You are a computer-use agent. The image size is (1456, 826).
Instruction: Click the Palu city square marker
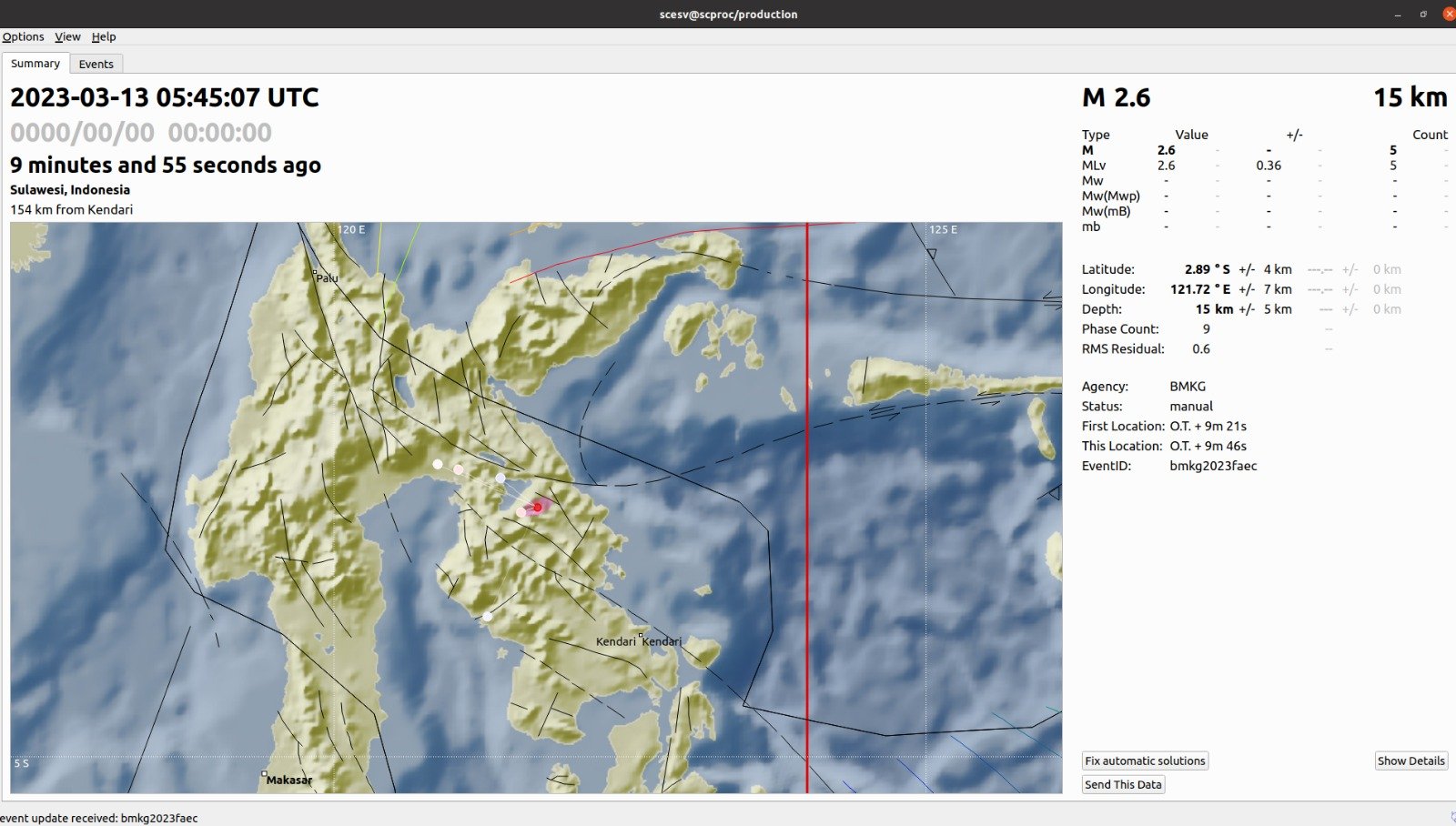315,272
